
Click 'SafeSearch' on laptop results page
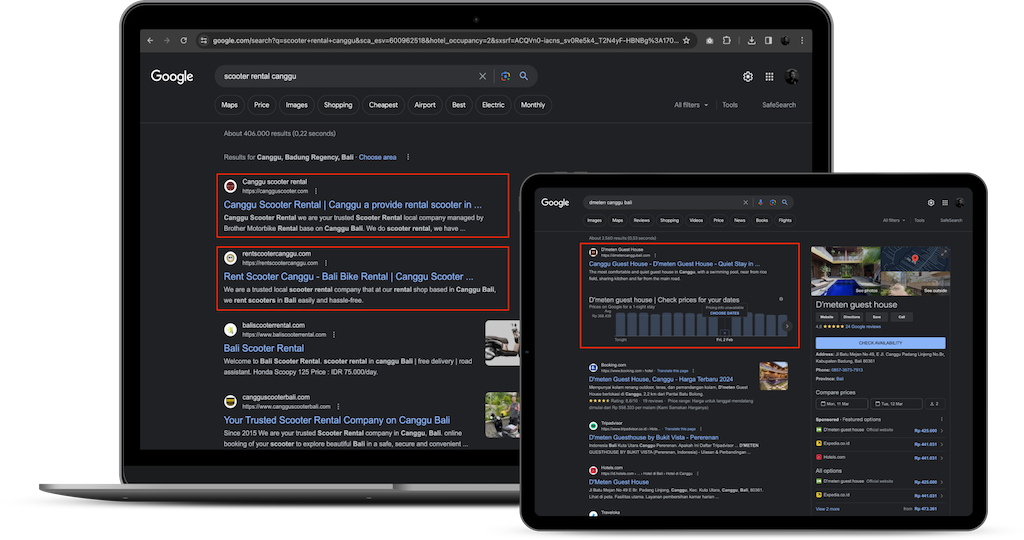pos(778,105)
